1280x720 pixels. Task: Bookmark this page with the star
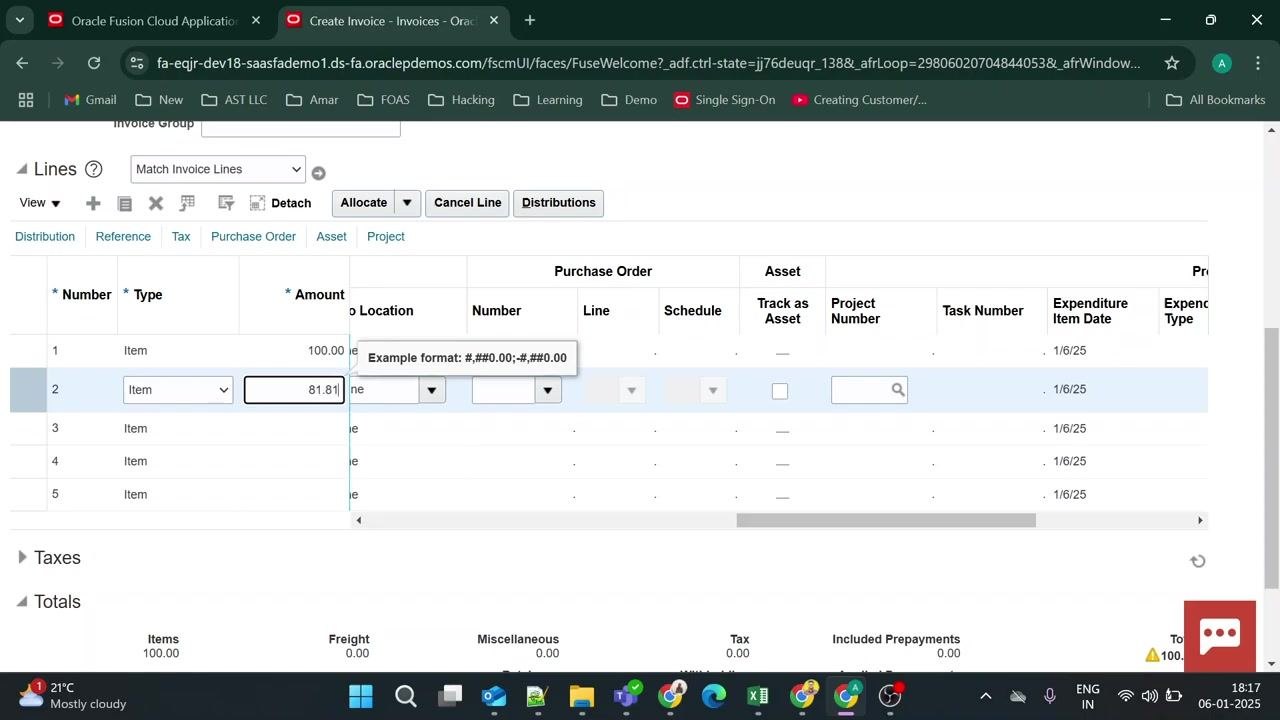pyautogui.click(x=1172, y=63)
